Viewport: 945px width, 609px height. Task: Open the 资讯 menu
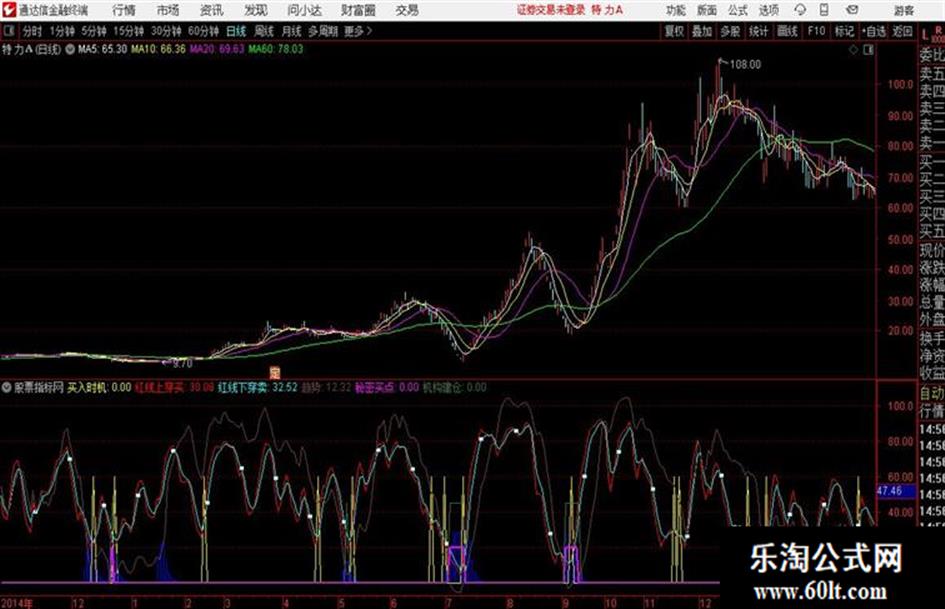pyautogui.click(x=212, y=10)
